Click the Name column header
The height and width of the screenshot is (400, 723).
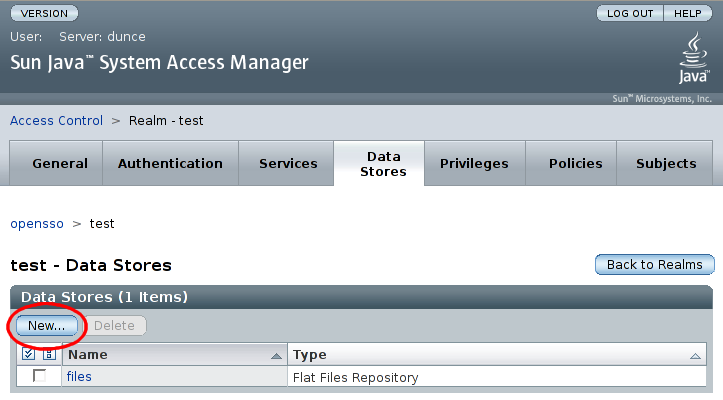click(174, 354)
